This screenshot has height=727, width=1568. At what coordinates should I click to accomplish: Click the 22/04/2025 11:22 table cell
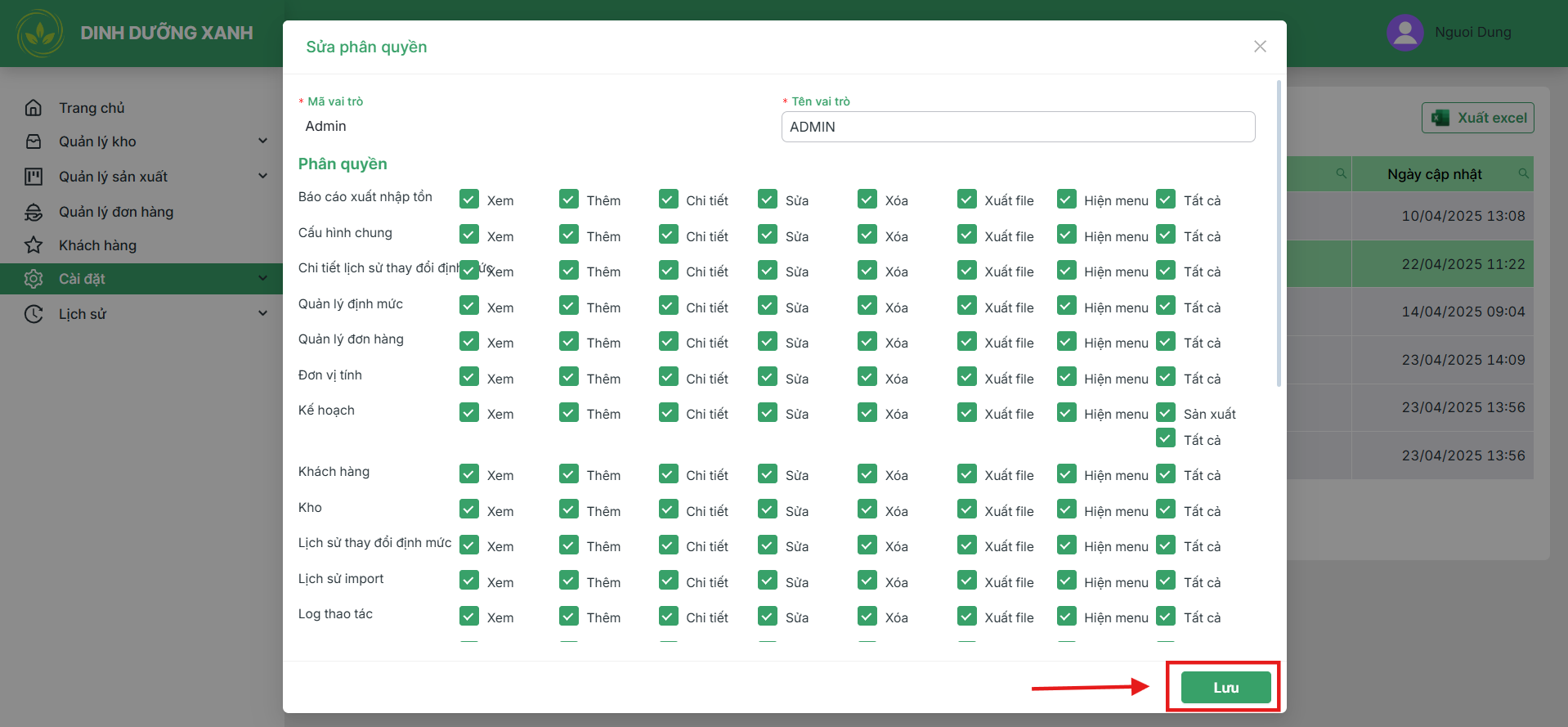coord(1442,264)
